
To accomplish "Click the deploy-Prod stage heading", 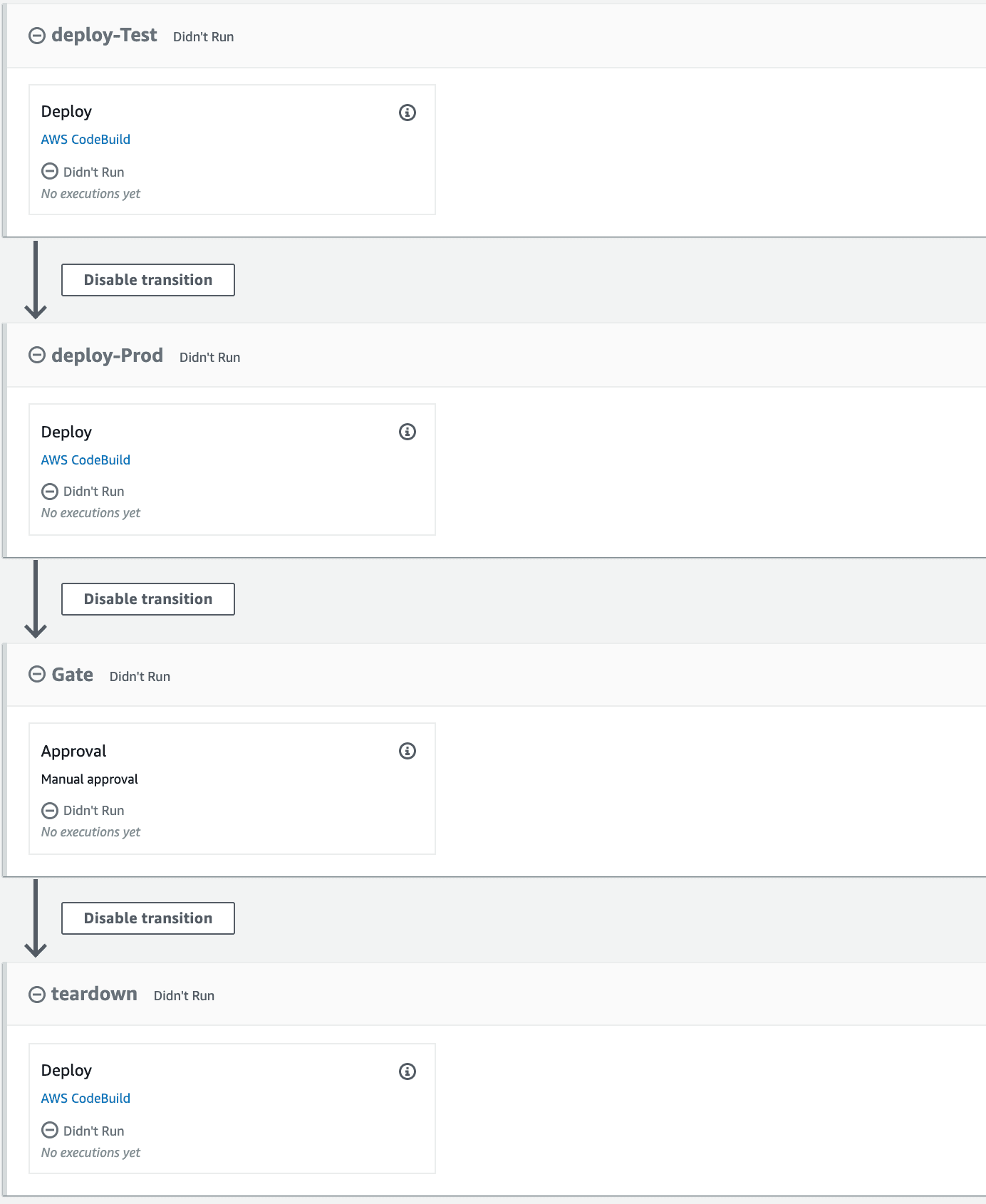I will (x=107, y=356).
